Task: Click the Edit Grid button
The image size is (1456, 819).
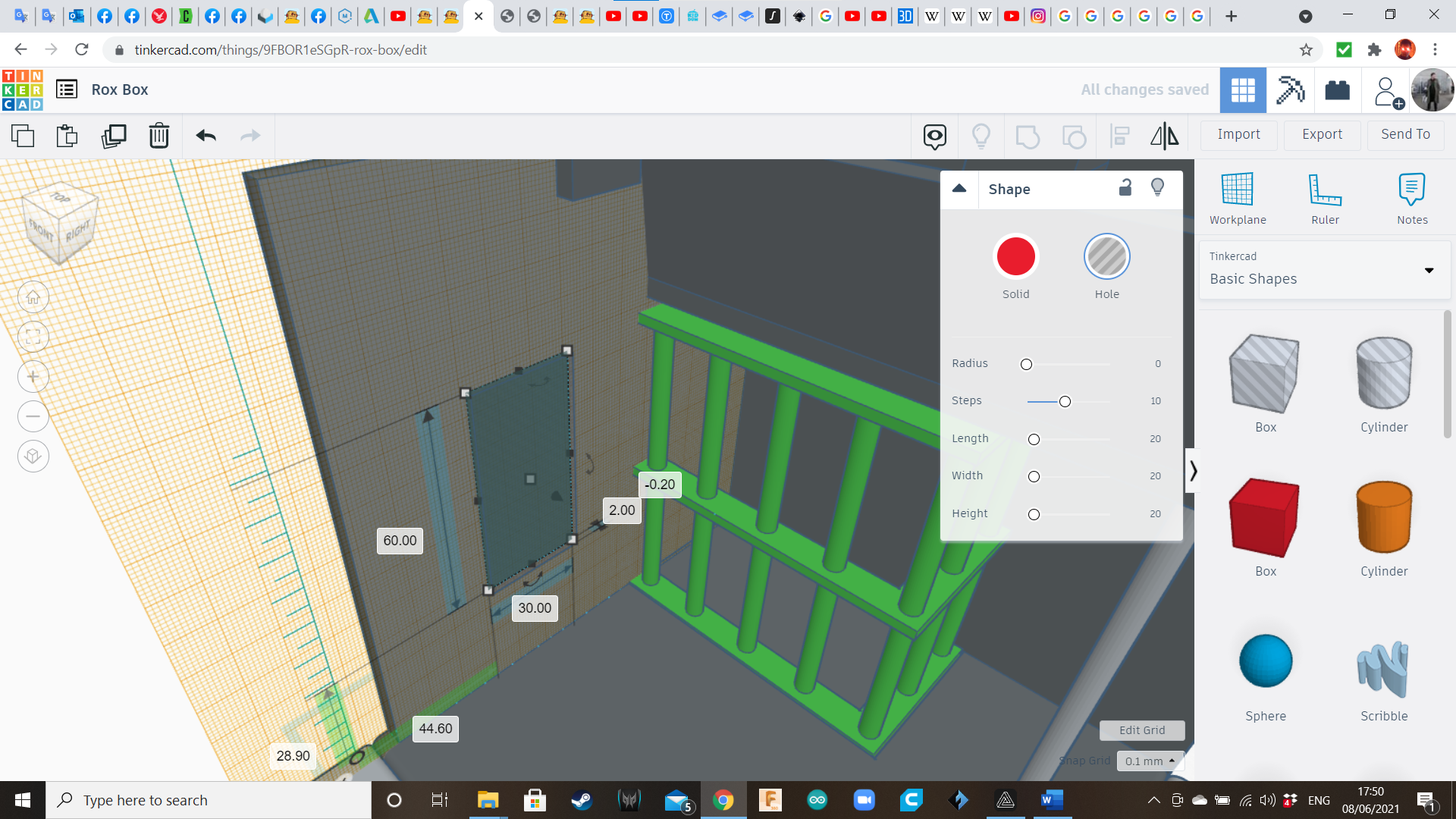Action: (x=1141, y=730)
